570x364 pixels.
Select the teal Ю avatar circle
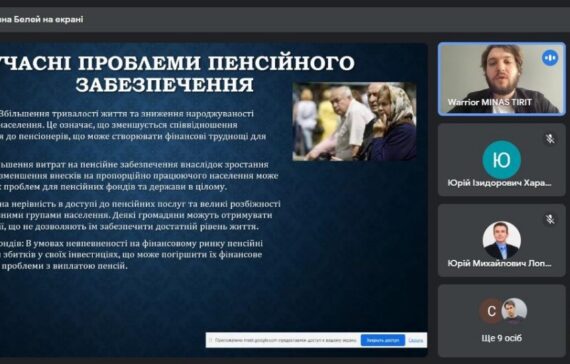coord(501,160)
